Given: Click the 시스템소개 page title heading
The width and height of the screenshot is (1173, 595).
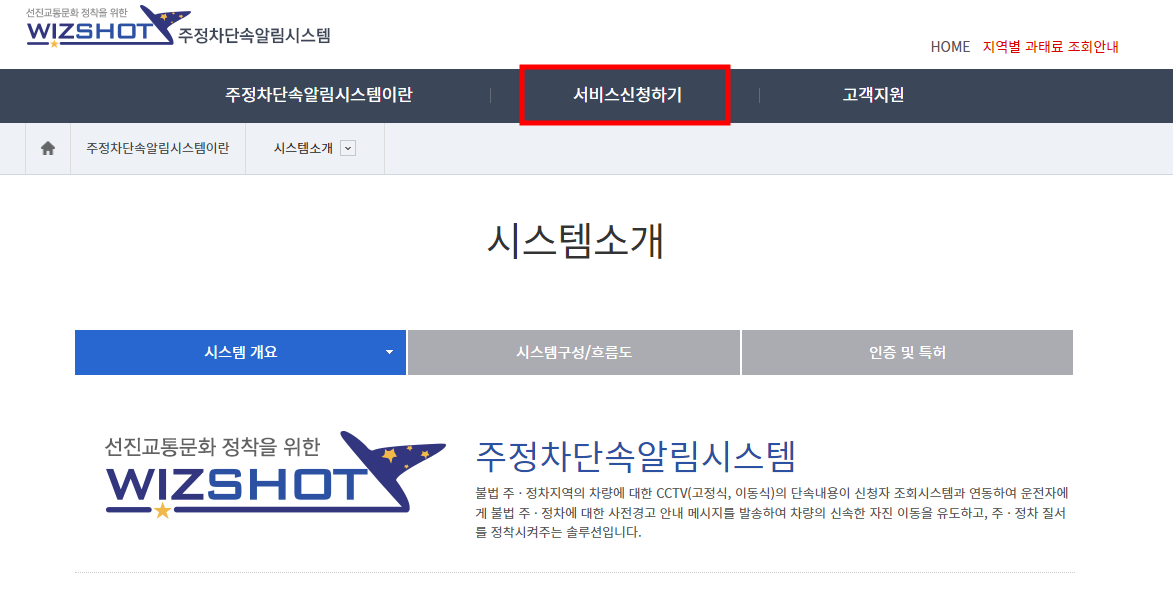Looking at the screenshot, I should tap(576, 241).
